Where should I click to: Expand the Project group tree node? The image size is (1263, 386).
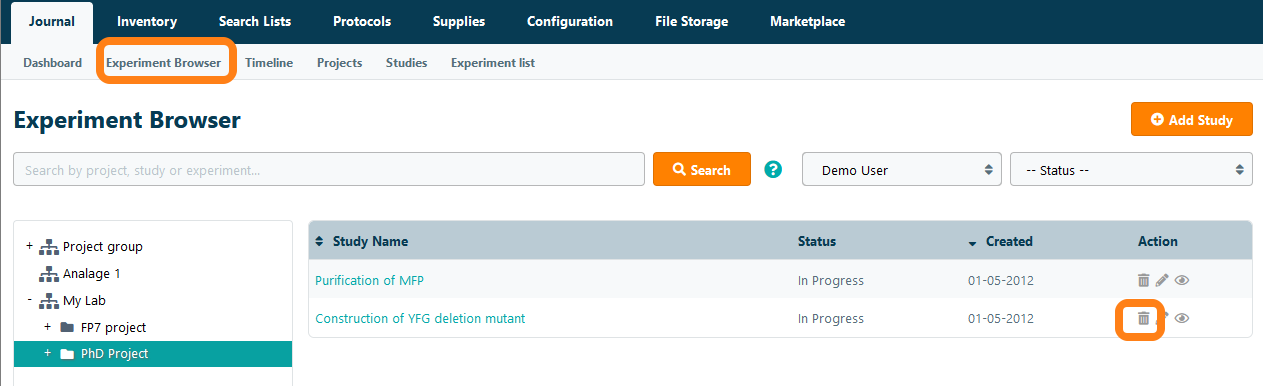click(x=30, y=246)
